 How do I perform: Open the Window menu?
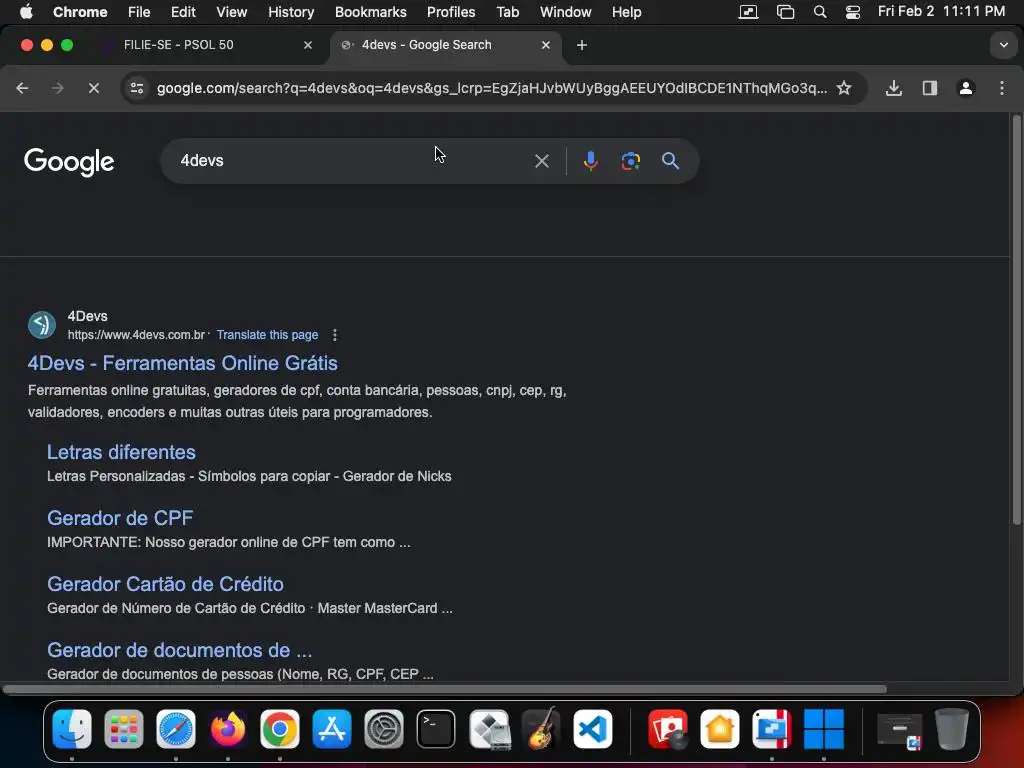pos(566,12)
